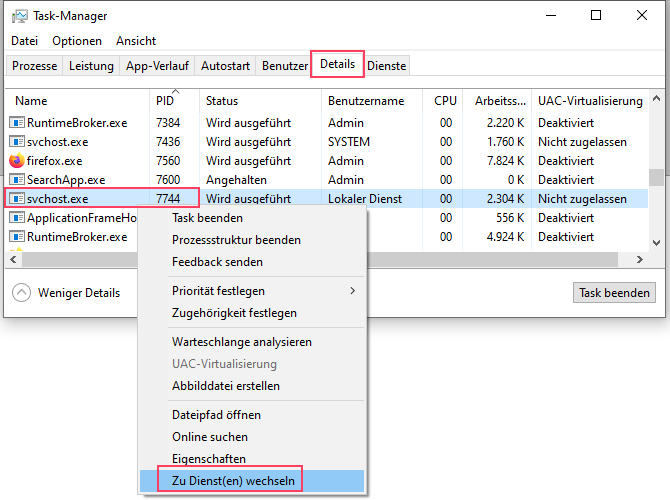Click horizontal scrollbar right arrow
The width and height of the screenshot is (670, 500).
(x=640, y=259)
